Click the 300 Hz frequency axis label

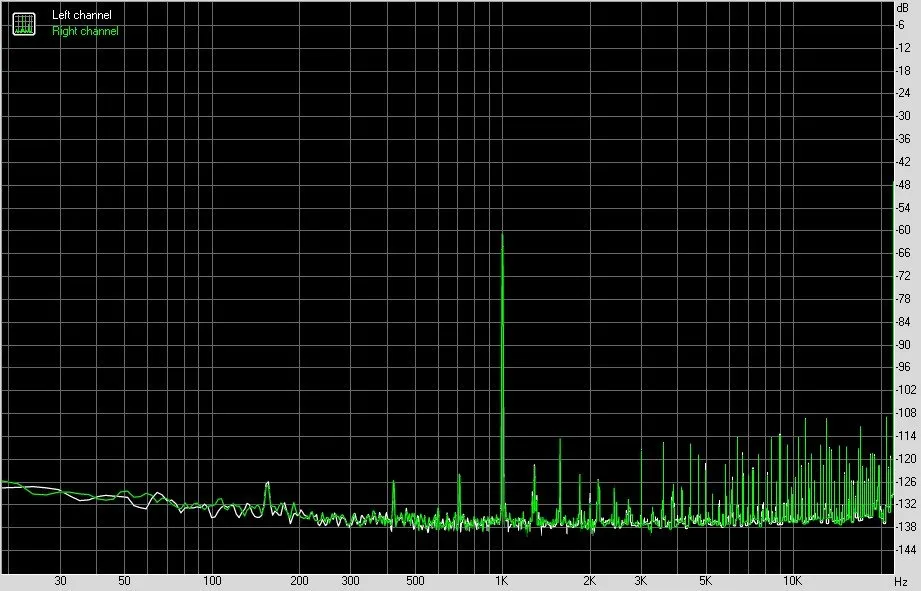(x=350, y=581)
